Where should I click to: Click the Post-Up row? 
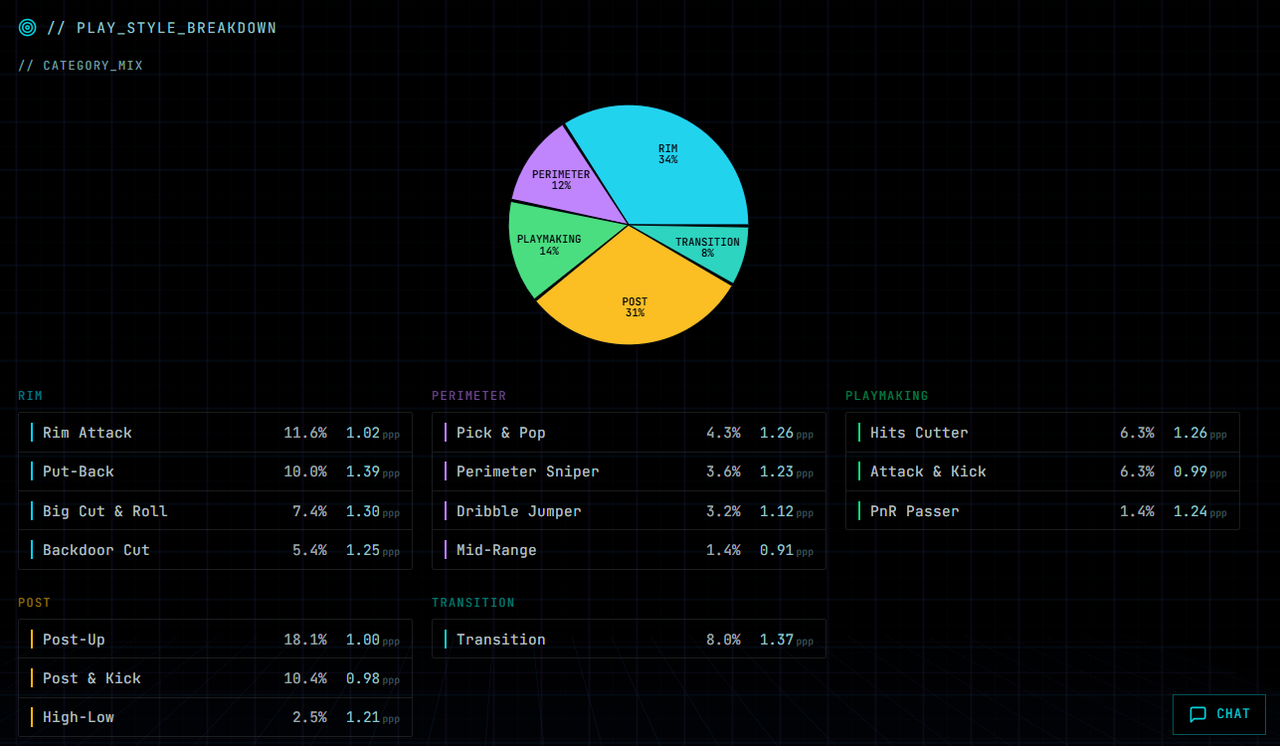(215, 639)
